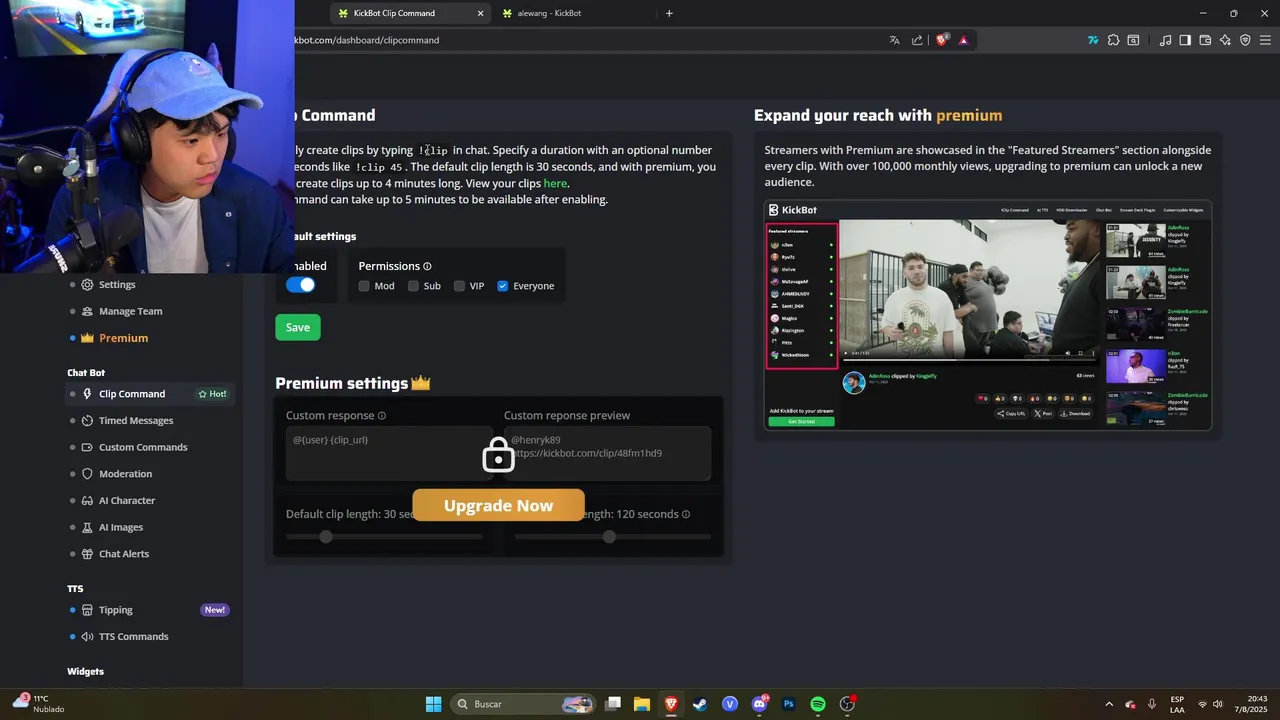1280x720 pixels.
Task: Adjust the 120 seconds max length slider handle
Action: (609, 537)
